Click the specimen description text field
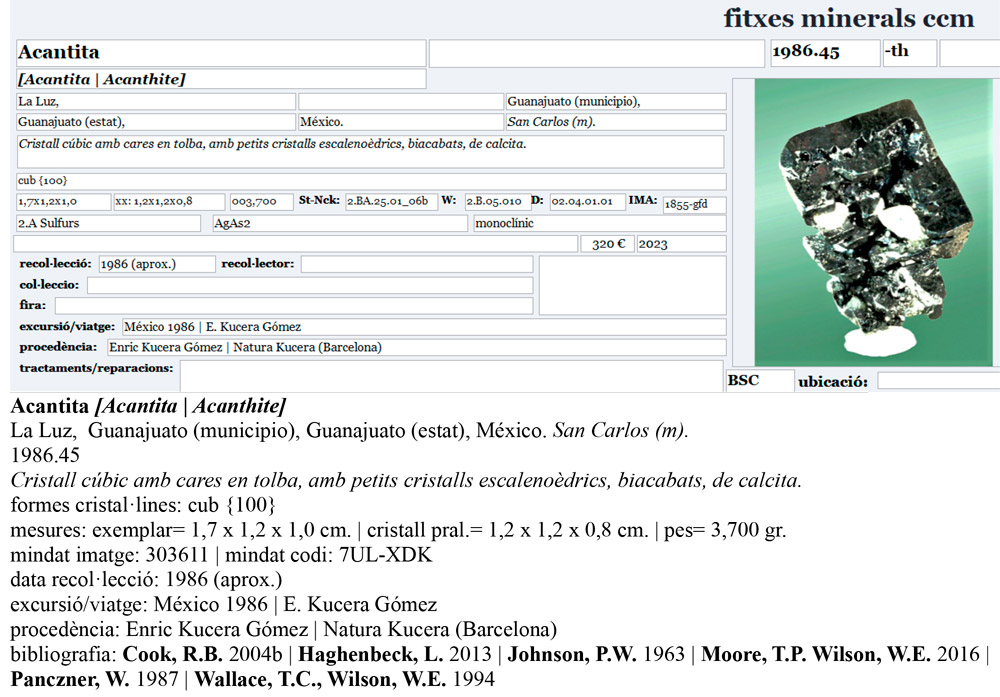Viewport: 1000px width, 697px height. pos(370,151)
